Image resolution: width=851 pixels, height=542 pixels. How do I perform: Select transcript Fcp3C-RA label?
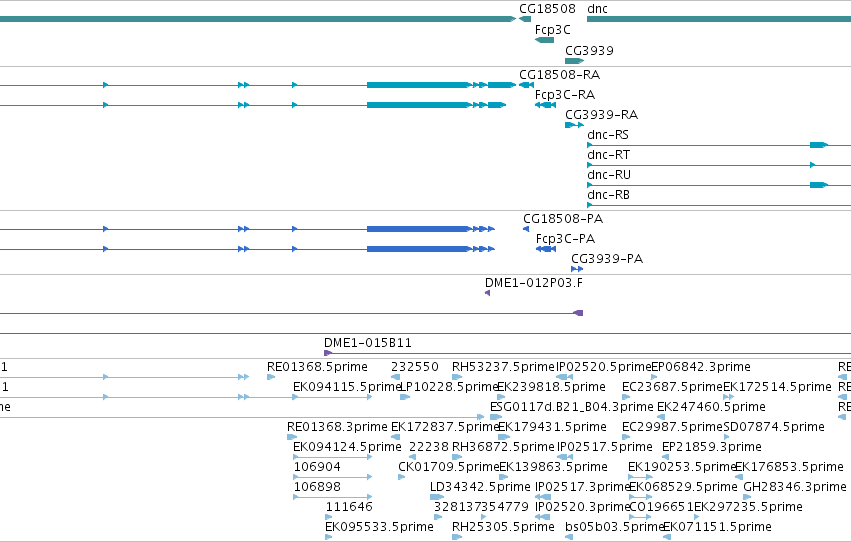point(564,95)
